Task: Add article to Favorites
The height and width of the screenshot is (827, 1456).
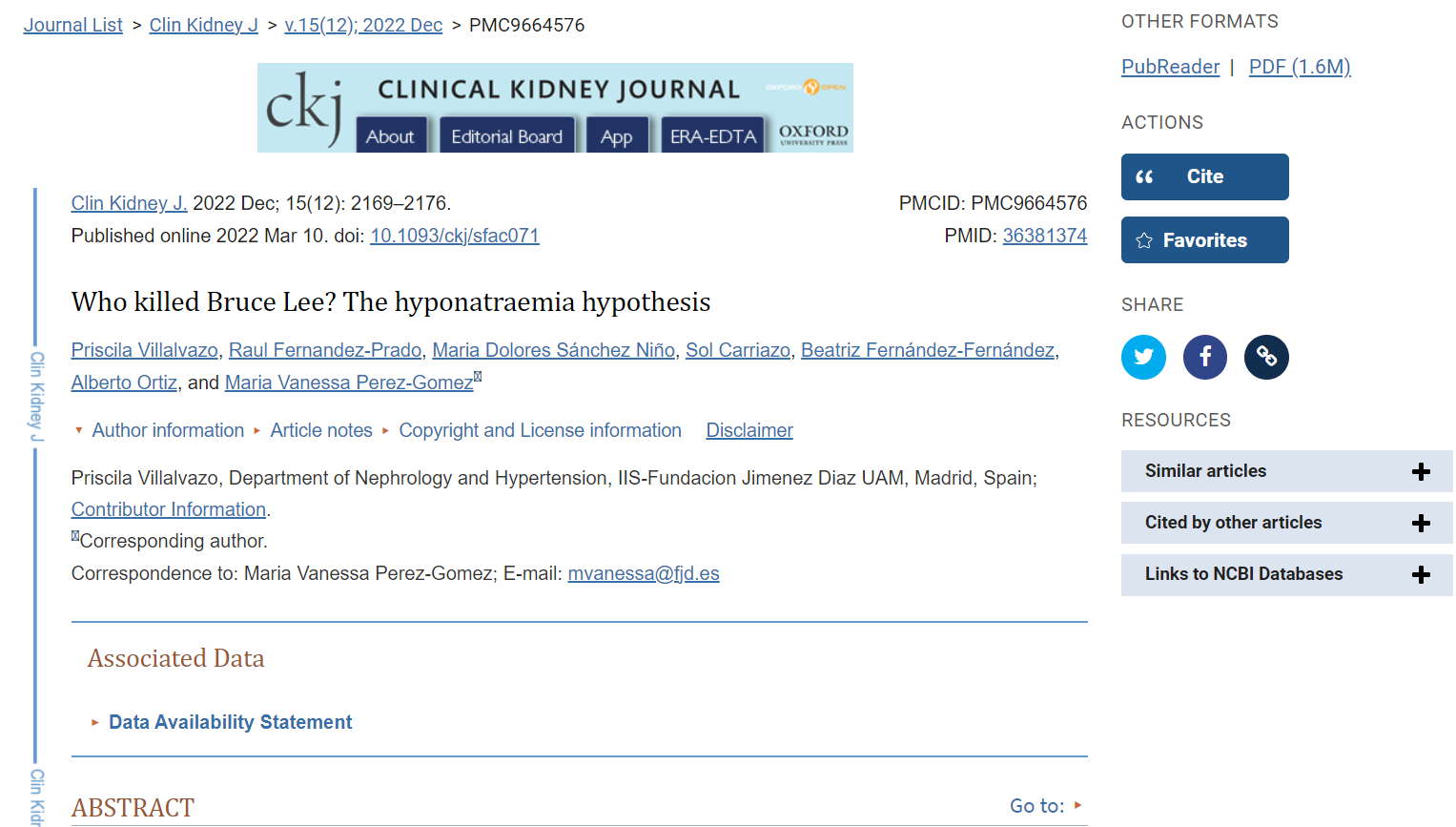Action: (1204, 240)
